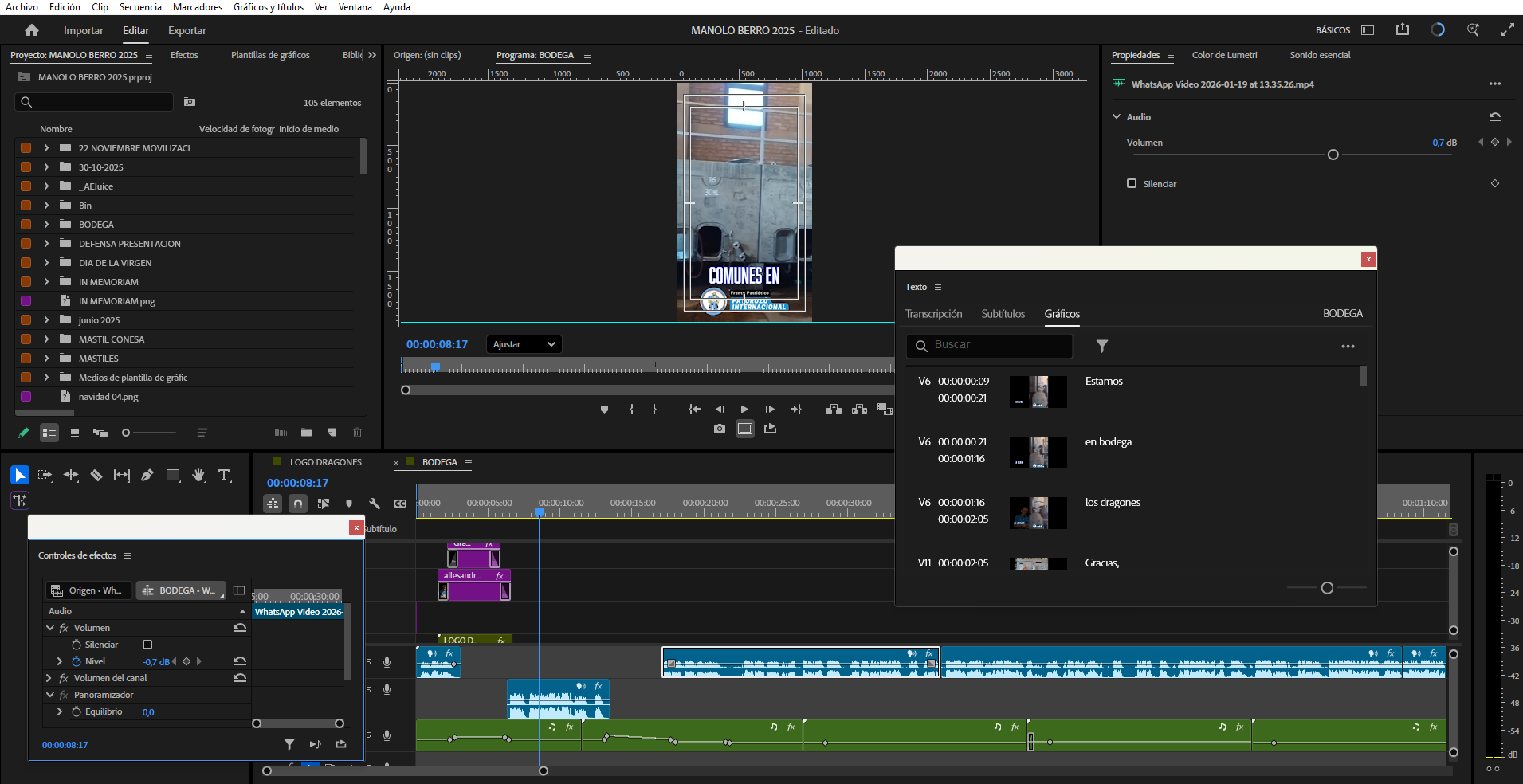
Task: Open the Ajustar zoom level dropdown
Action: [x=524, y=344]
